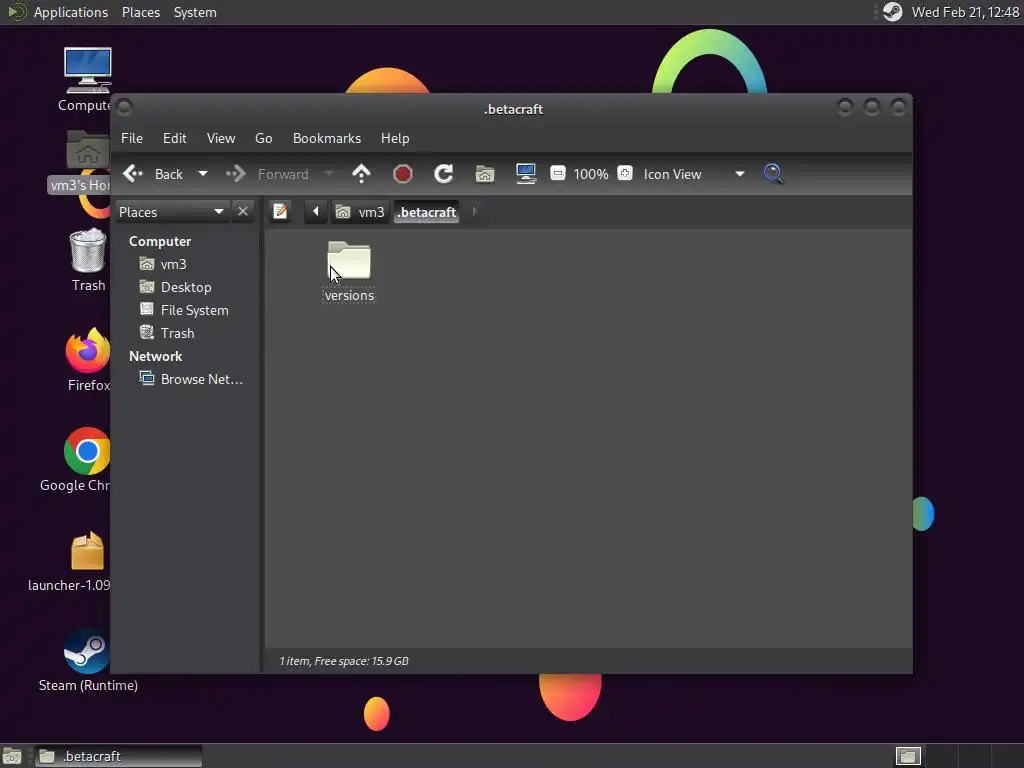Open the Applications menu in top panel
This screenshot has height=768, width=1024.
pos(71,12)
